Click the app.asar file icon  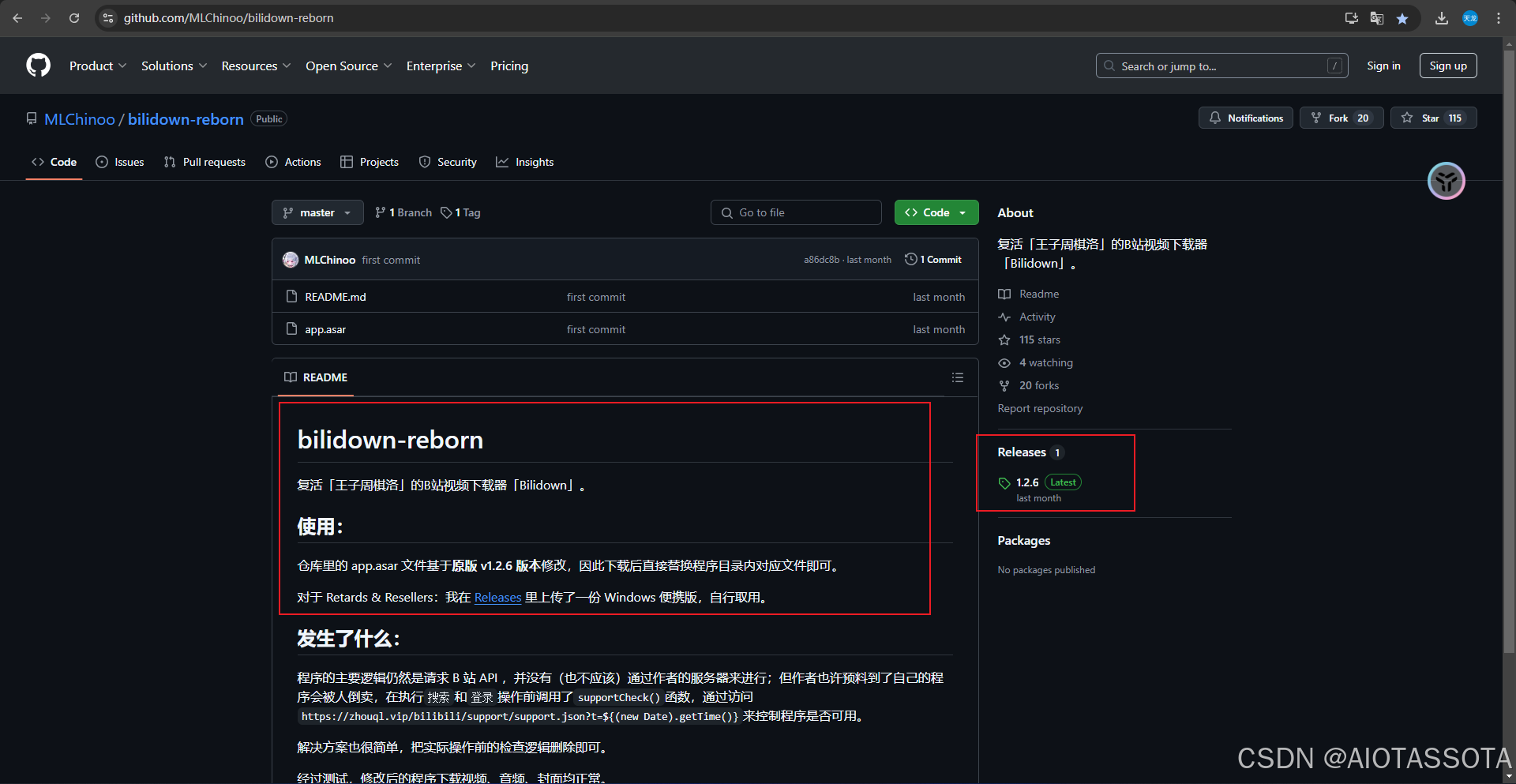[x=291, y=328]
